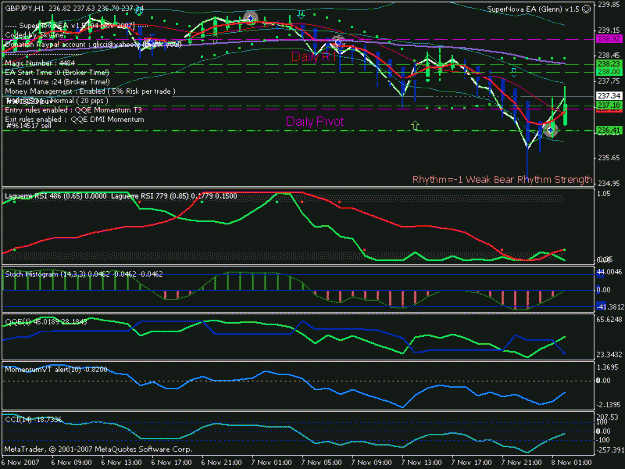Click the white 237.34 current price label

[609, 96]
